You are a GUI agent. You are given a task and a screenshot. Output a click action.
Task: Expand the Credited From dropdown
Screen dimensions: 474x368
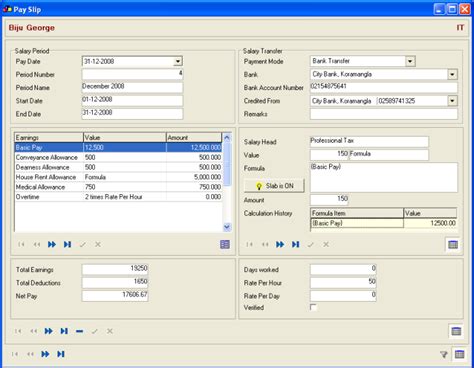coord(452,101)
